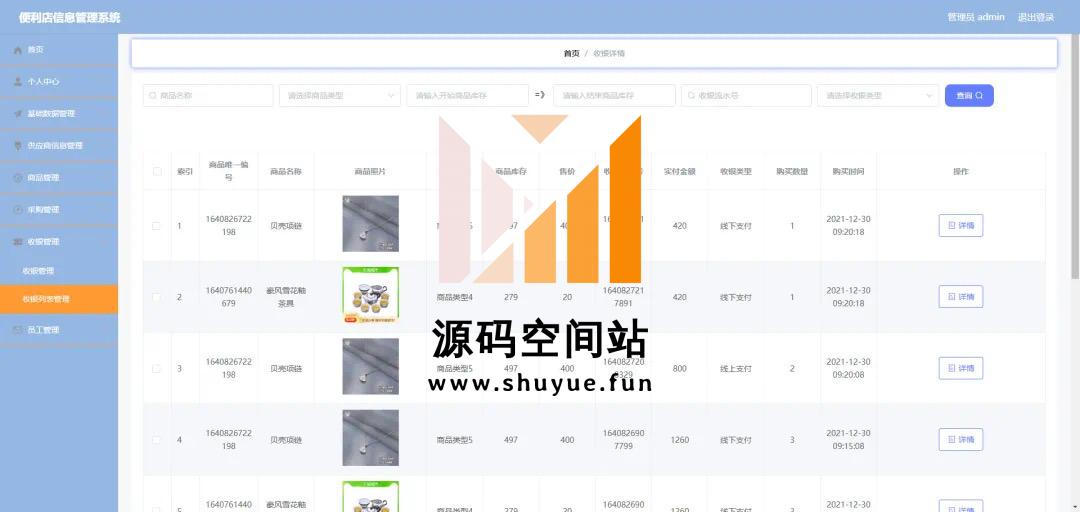Click the icon next to 采购管理

coord(18,209)
